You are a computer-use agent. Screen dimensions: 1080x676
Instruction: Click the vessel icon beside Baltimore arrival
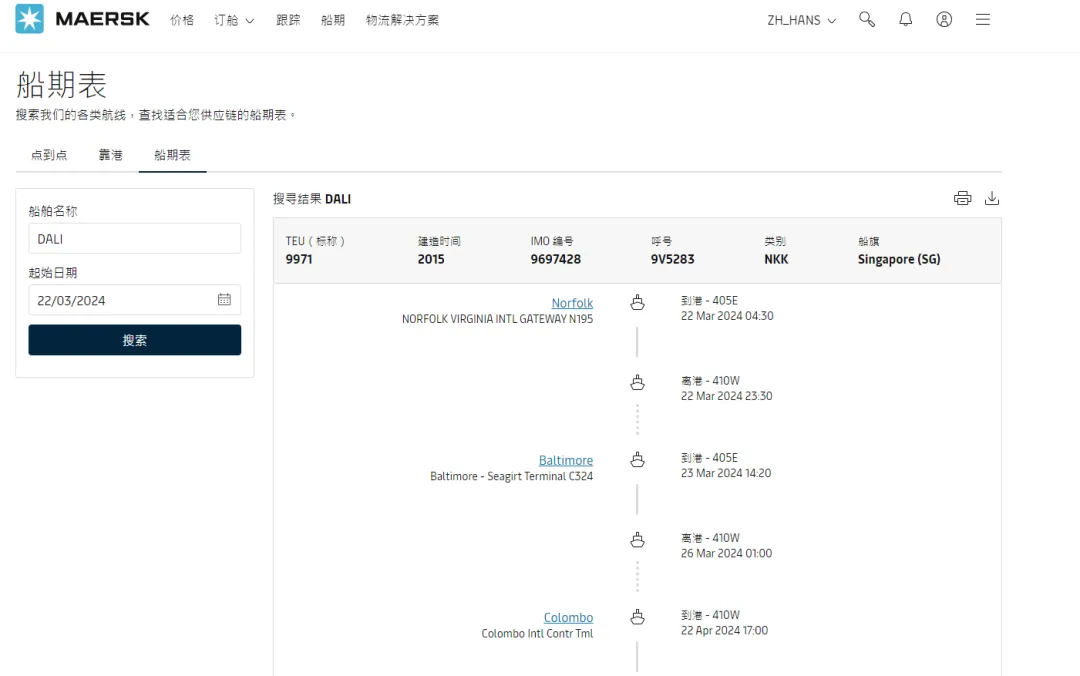pyautogui.click(x=637, y=460)
